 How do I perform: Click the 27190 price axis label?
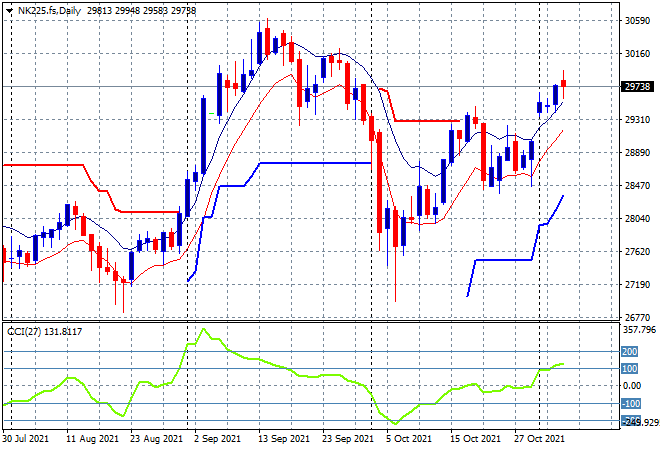pos(637,285)
